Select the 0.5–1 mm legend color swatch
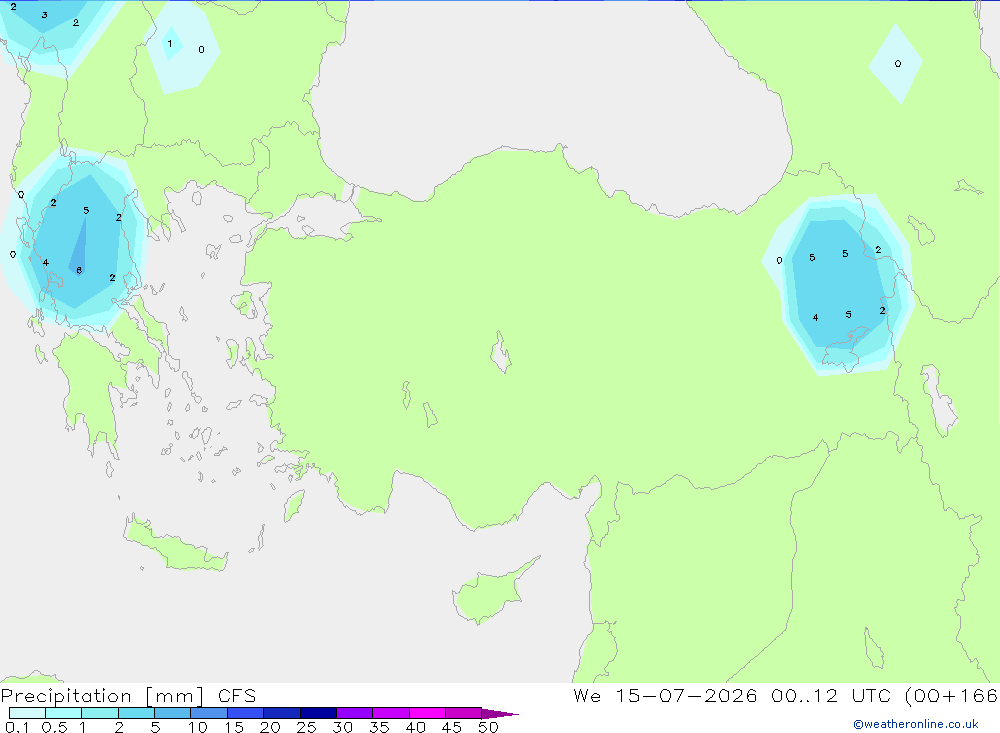The image size is (1000, 733). (64, 713)
